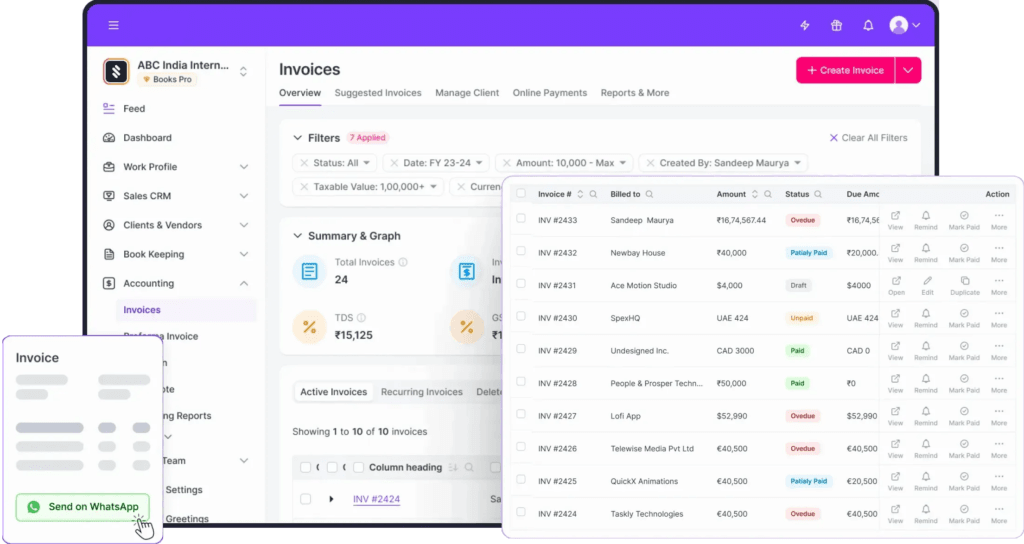The height and width of the screenshot is (544, 1024).
Task: Click Remind bell for INV #2432
Action: [926, 252]
